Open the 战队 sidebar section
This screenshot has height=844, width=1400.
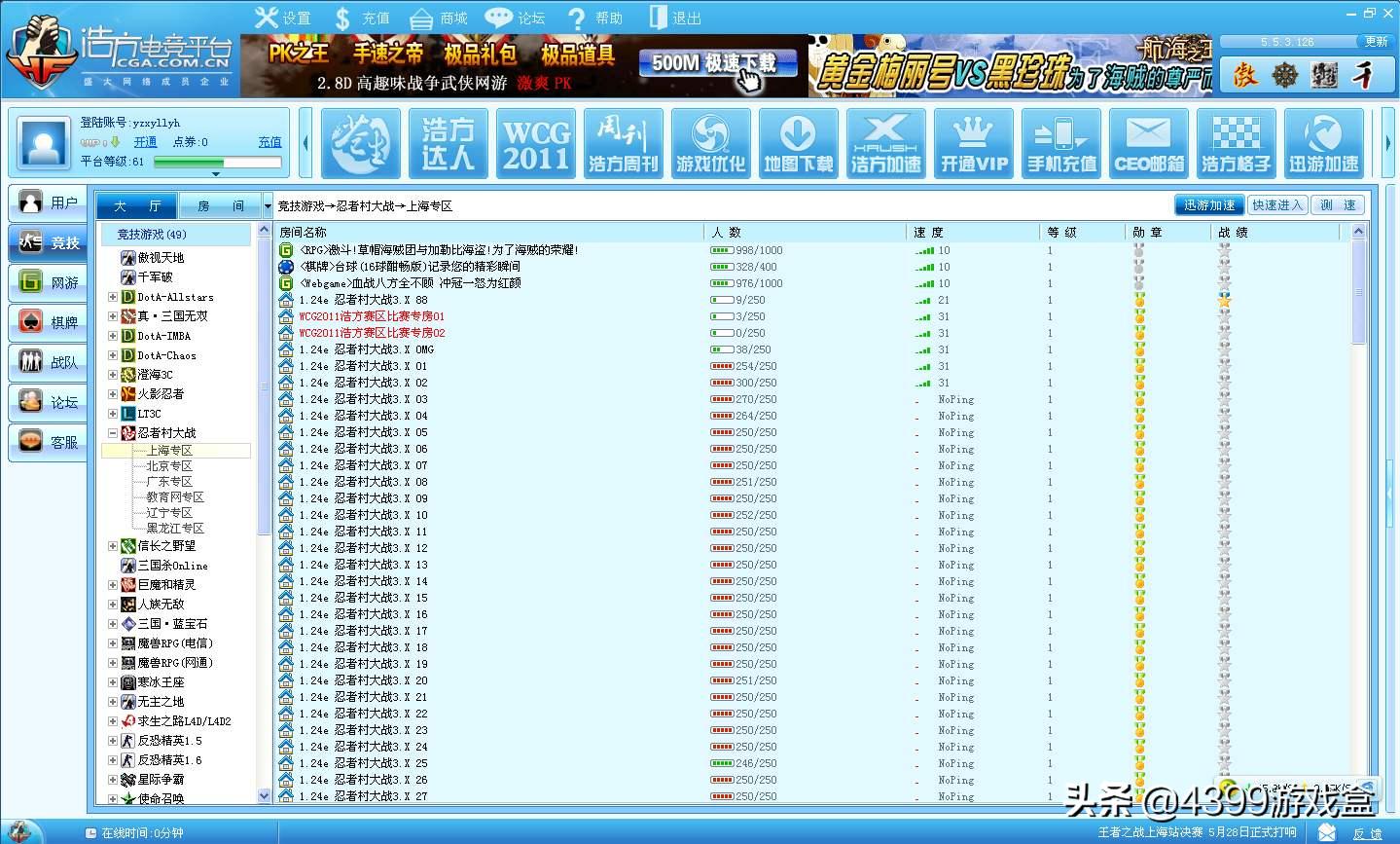[x=49, y=362]
